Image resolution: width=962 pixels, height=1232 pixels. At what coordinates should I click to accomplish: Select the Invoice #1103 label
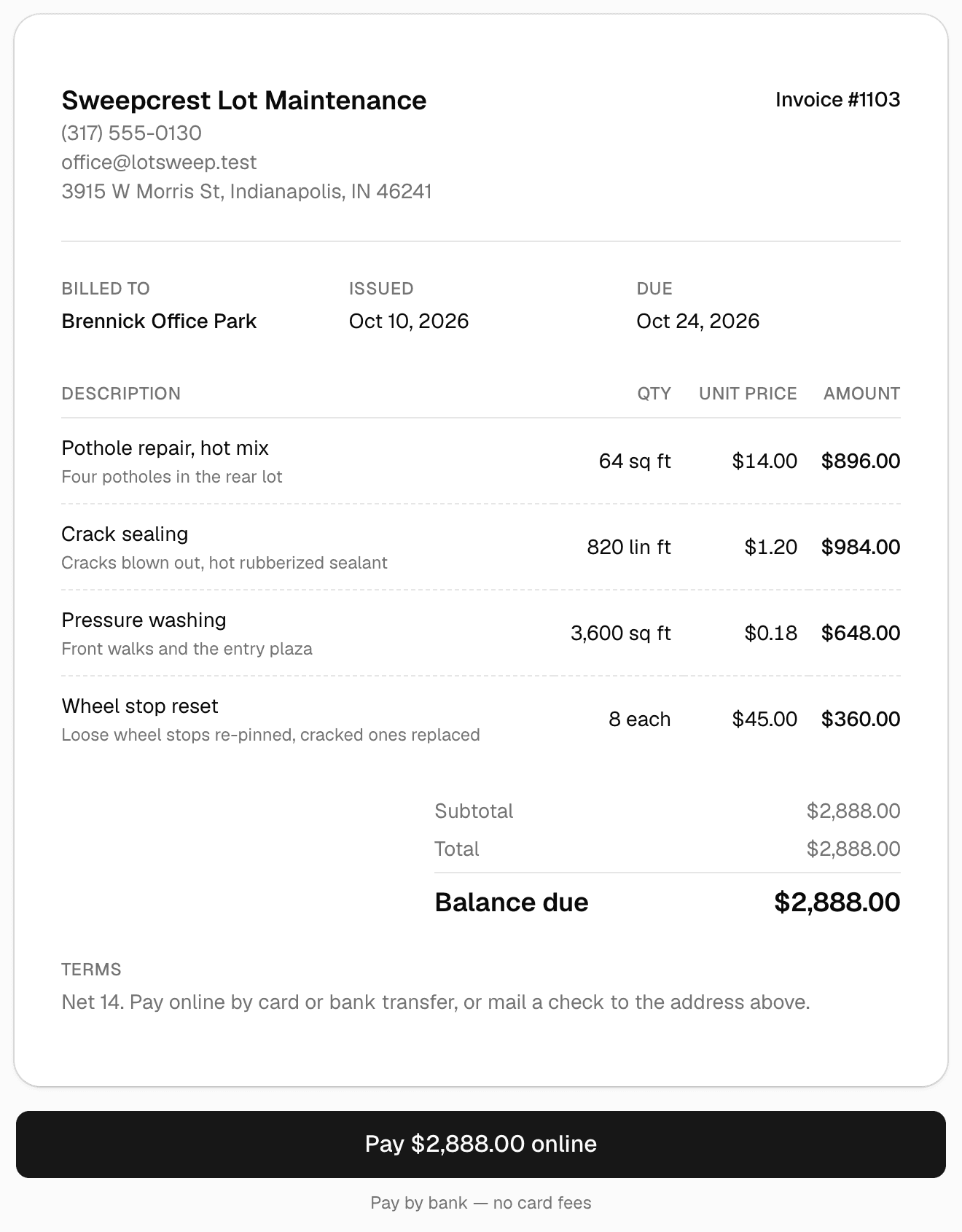tap(837, 99)
